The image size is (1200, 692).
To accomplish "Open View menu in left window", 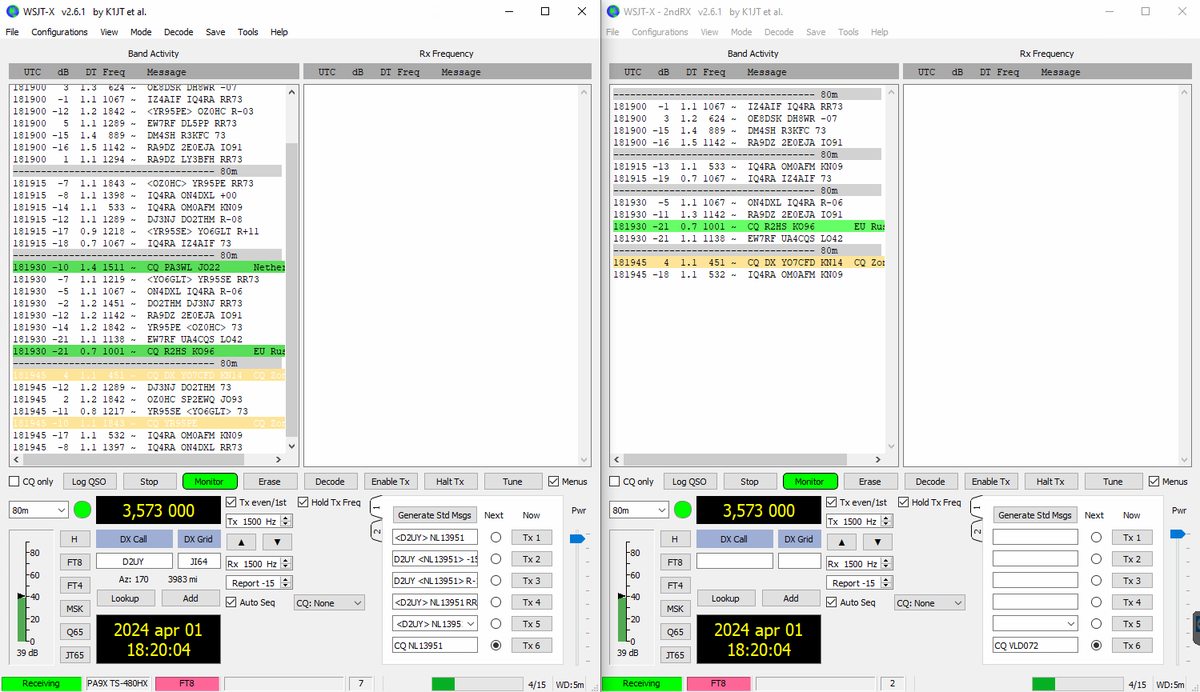I will [x=109, y=32].
